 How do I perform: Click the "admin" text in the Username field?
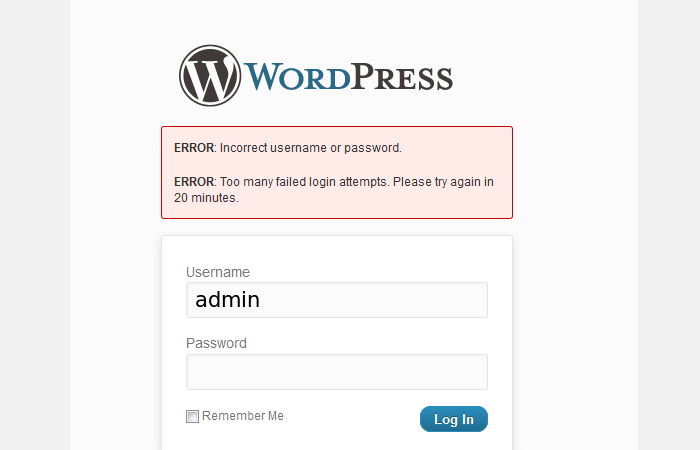[x=227, y=300]
